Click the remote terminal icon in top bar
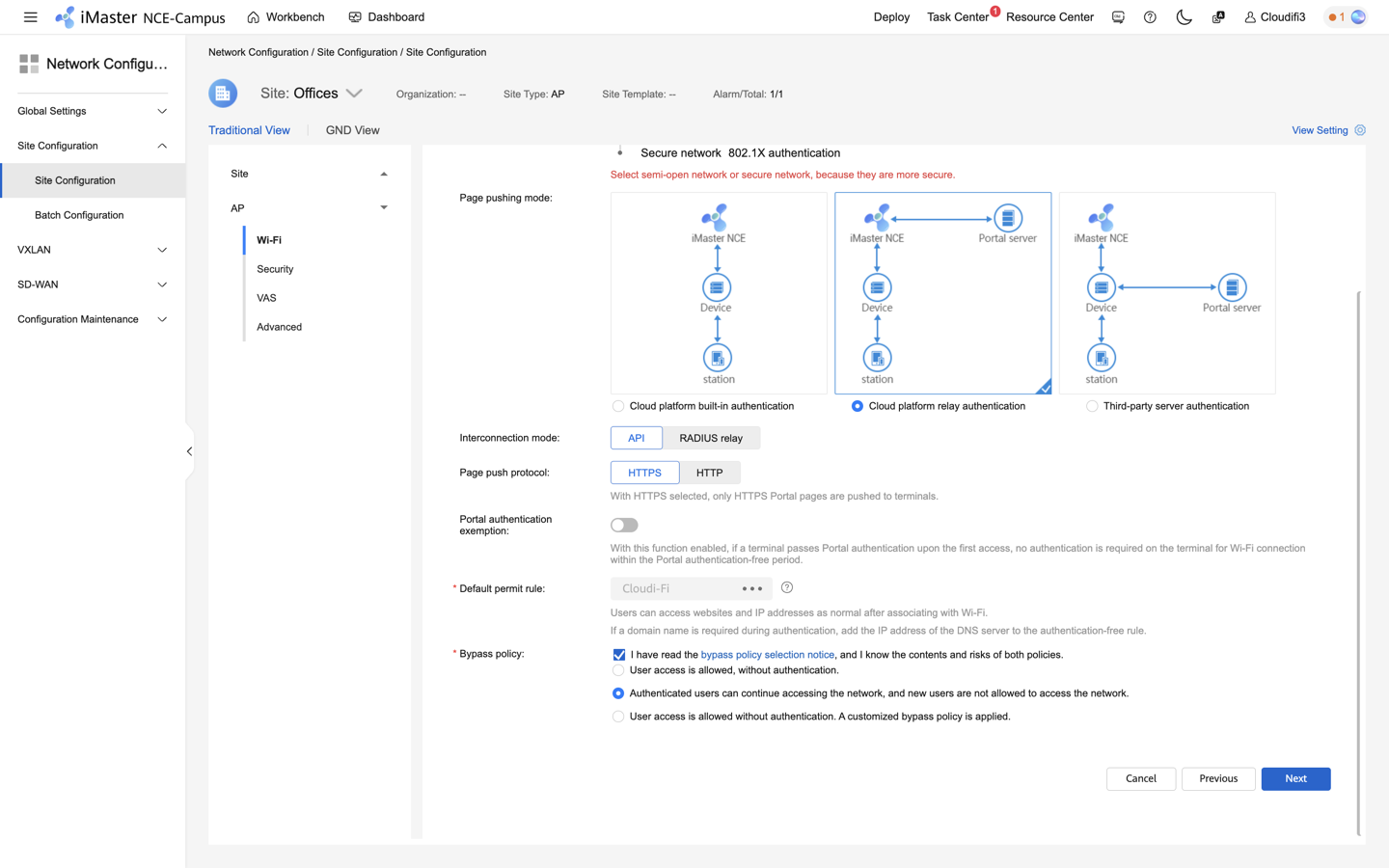The width and height of the screenshot is (1389, 868). 1117,16
